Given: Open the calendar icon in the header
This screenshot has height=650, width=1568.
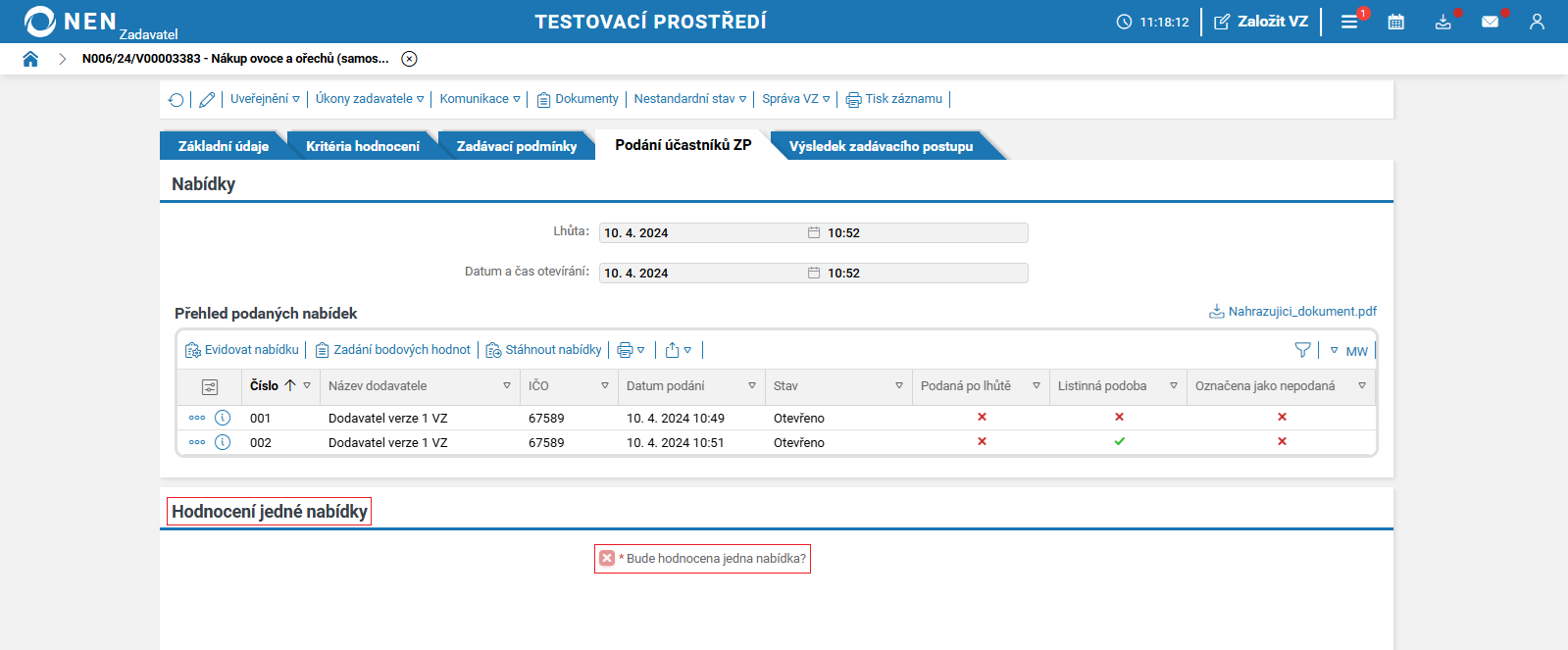Looking at the screenshot, I should pyautogui.click(x=1396, y=22).
